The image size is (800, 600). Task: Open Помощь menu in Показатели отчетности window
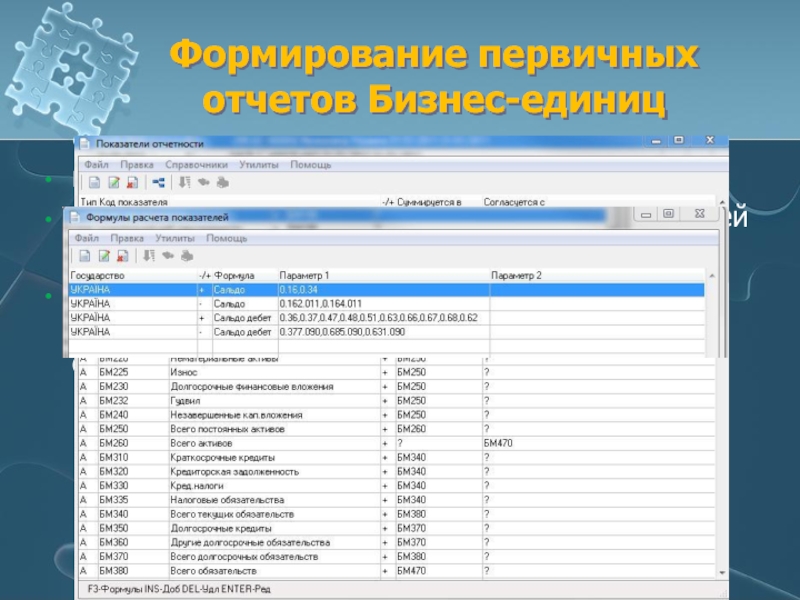point(310,164)
